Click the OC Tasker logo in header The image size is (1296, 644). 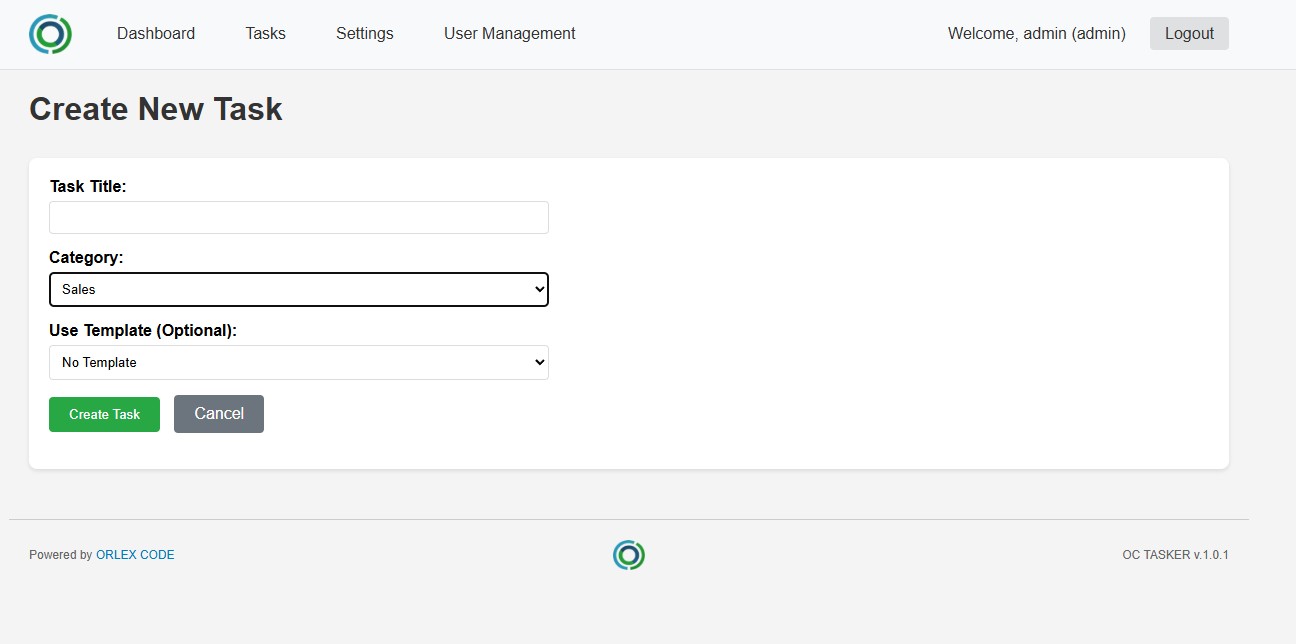point(50,34)
